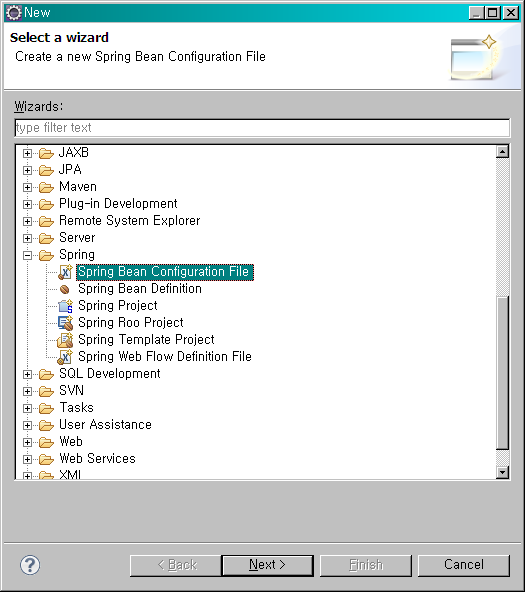
Task: Click the Spring Bean Configuration File icon
Action: tap(65, 272)
